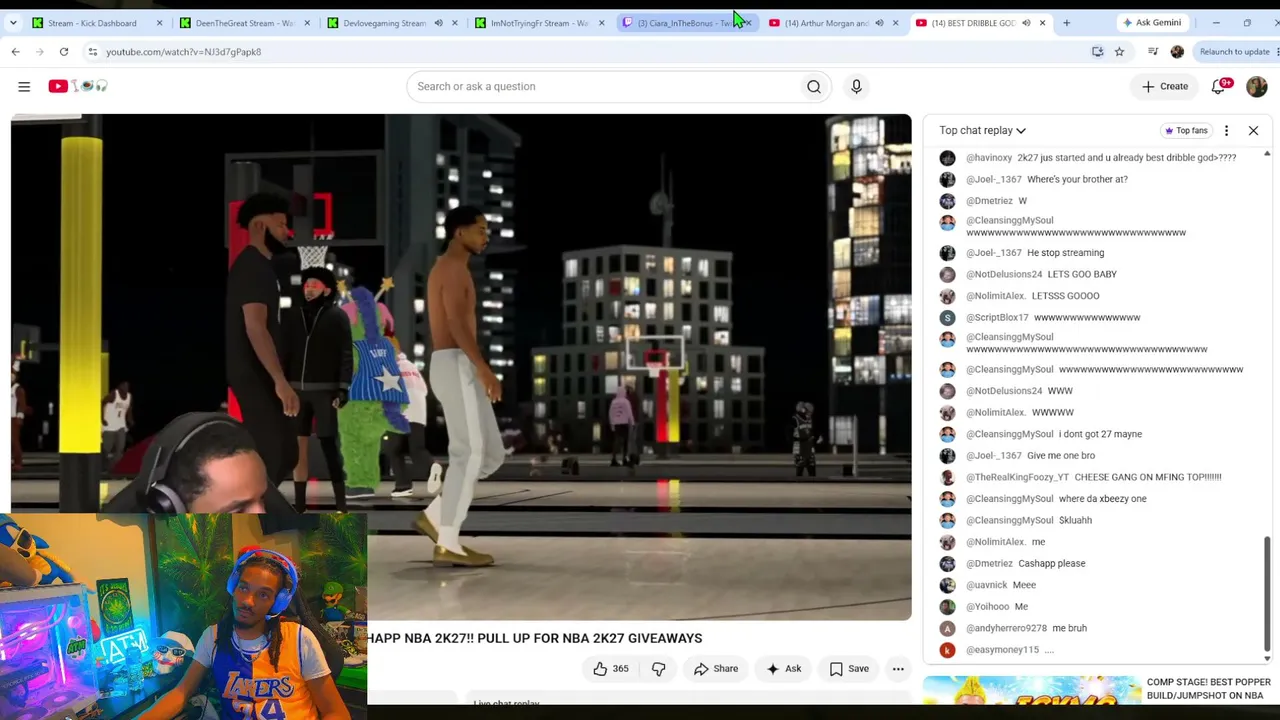Go back to the previous page
The image size is (1280, 720).
click(15, 52)
